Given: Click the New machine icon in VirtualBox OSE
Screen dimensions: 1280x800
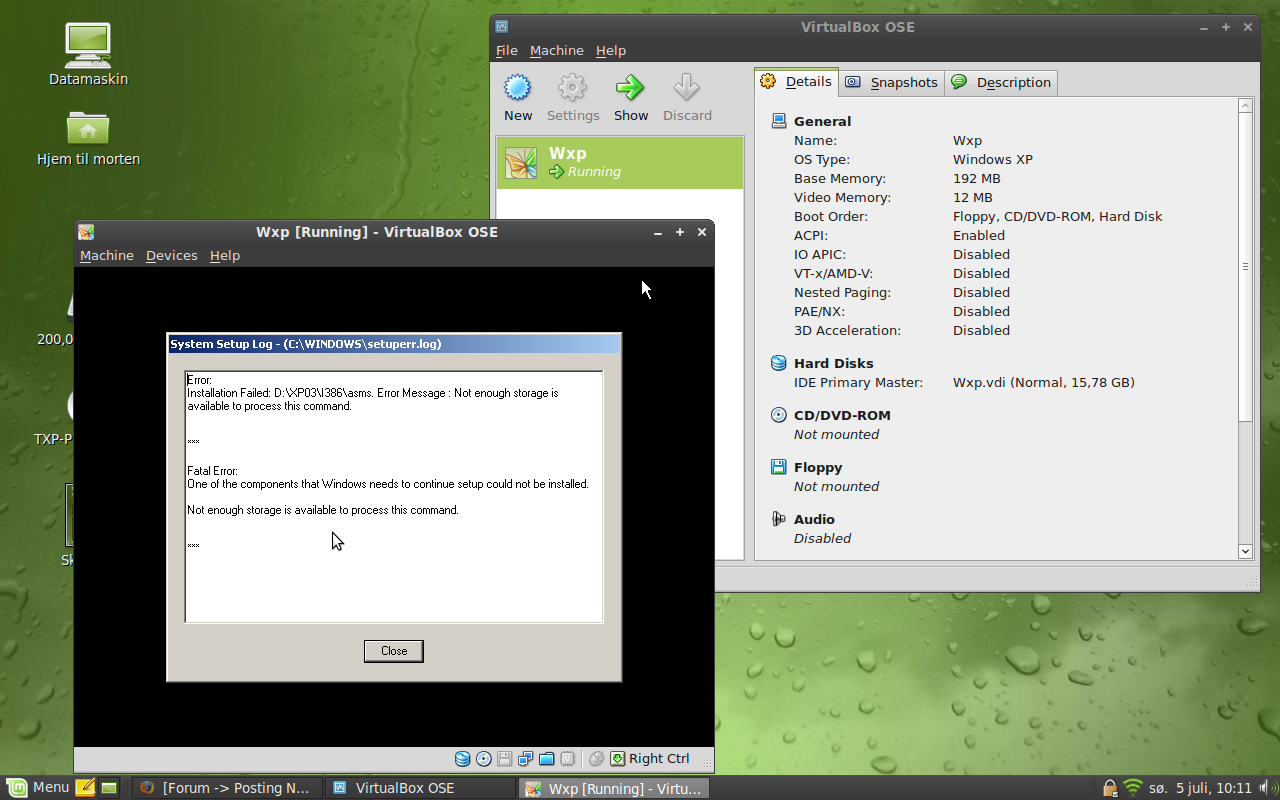Looking at the screenshot, I should coord(517,88).
